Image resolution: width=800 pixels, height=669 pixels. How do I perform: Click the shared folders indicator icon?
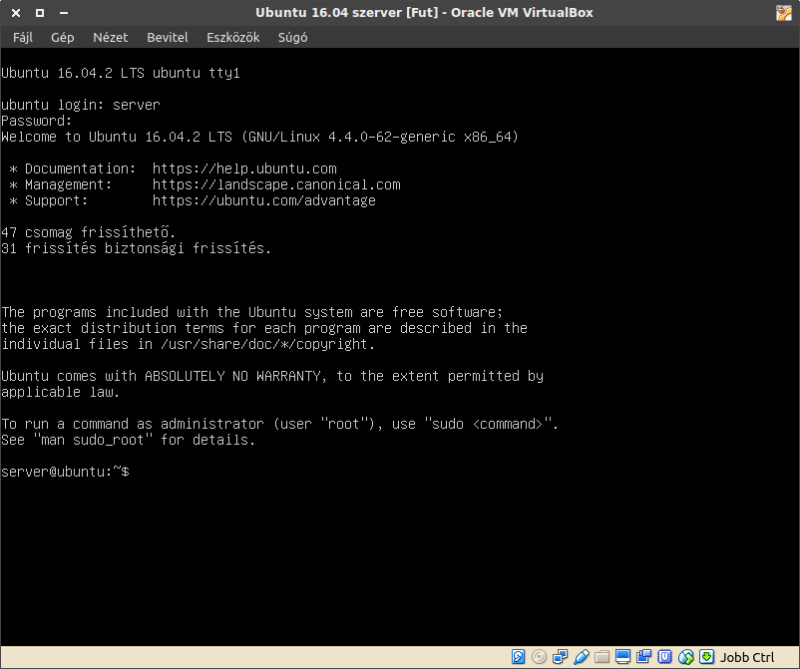point(602,656)
